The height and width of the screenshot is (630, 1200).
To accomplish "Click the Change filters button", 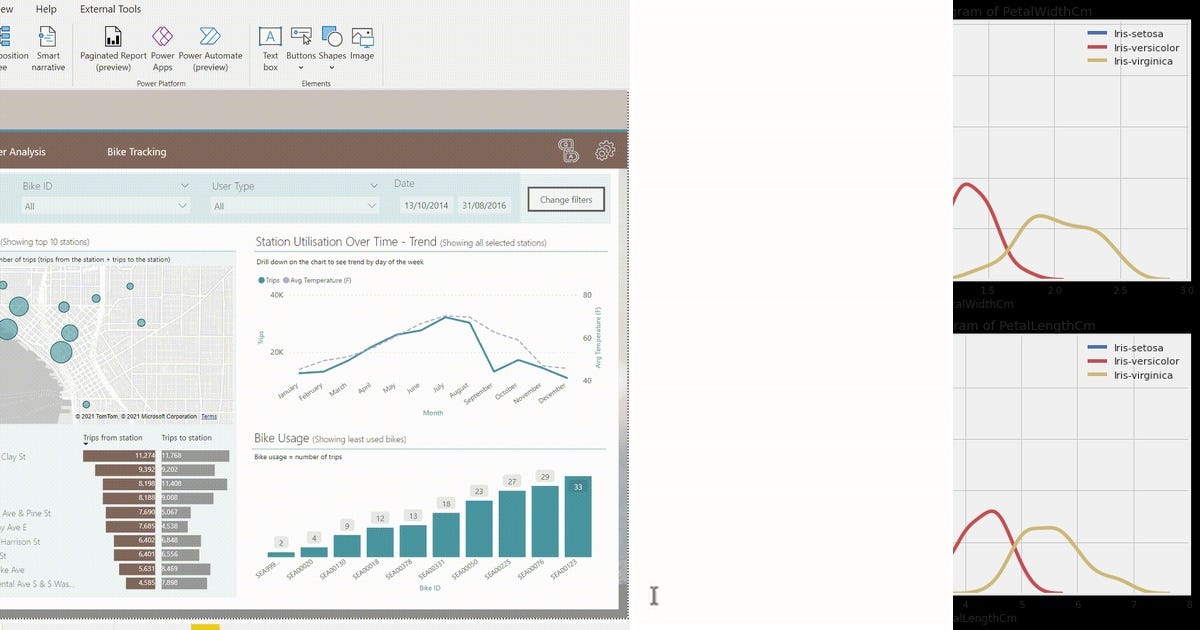I will click(x=565, y=199).
